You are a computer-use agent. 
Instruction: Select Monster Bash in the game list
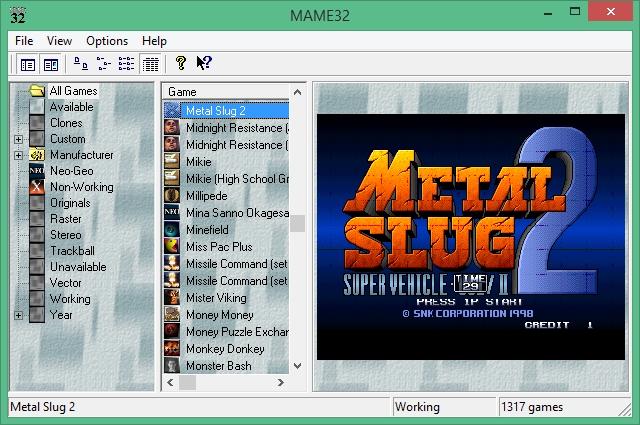pyautogui.click(x=219, y=366)
